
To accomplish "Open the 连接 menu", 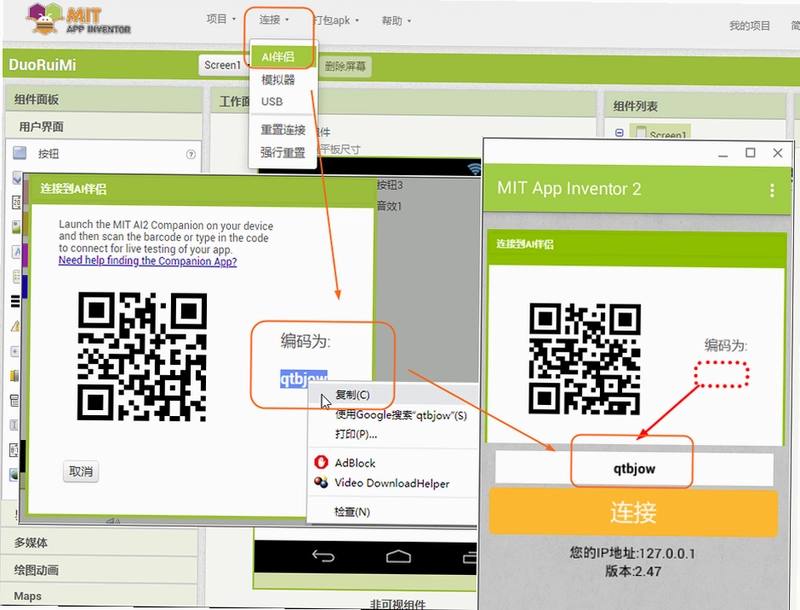I will click(x=274, y=19).
